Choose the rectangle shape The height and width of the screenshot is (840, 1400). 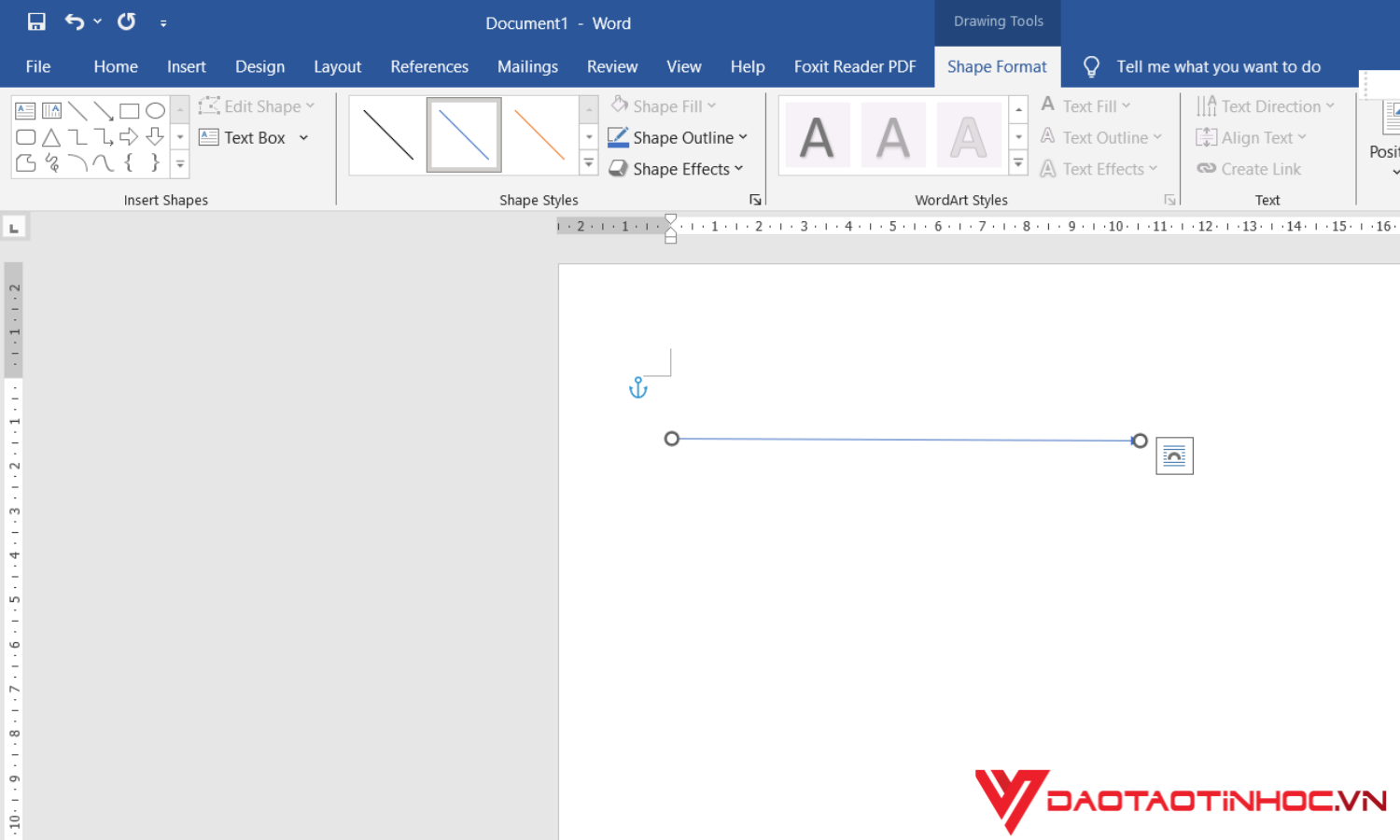tap(130, 111)
